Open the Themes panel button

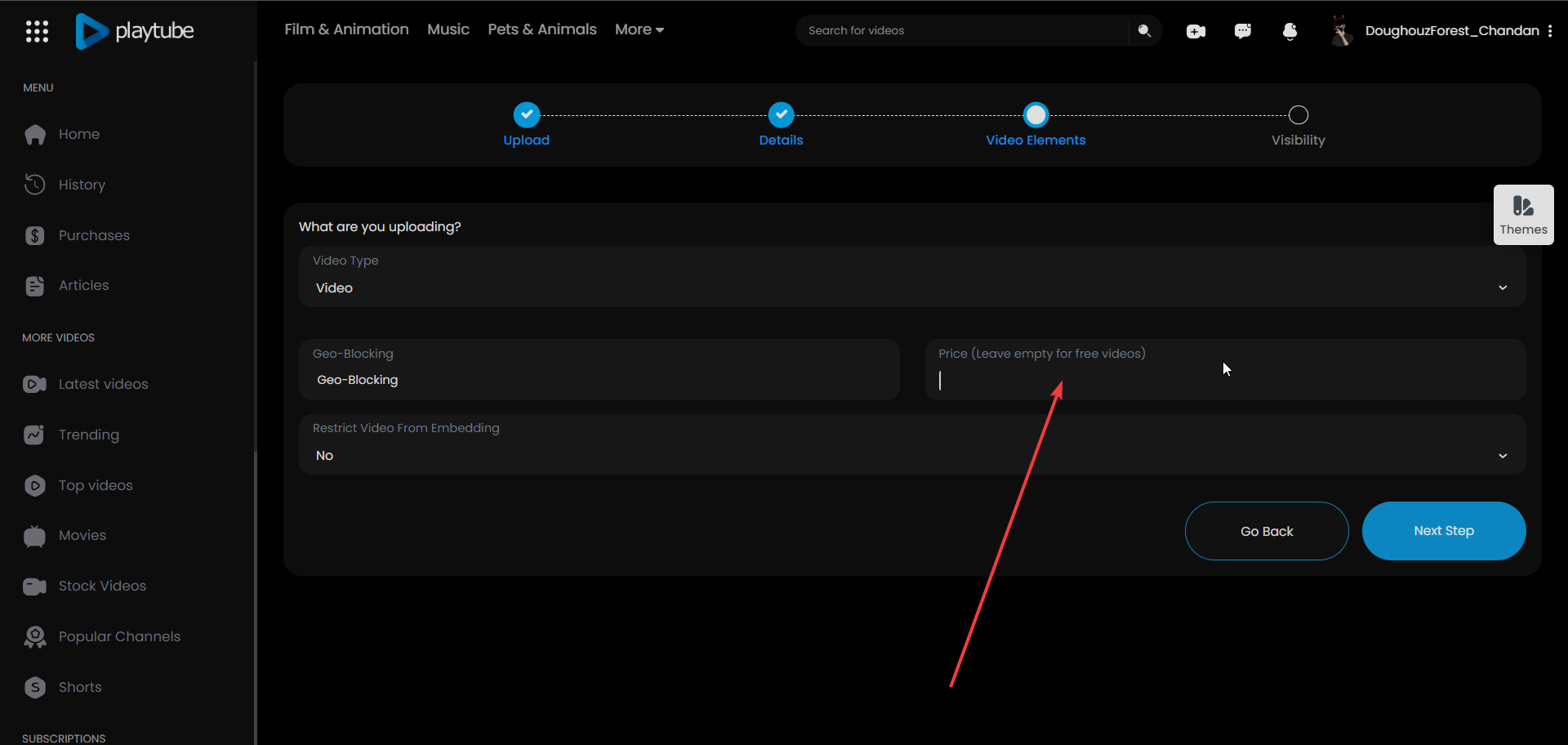1523,215
